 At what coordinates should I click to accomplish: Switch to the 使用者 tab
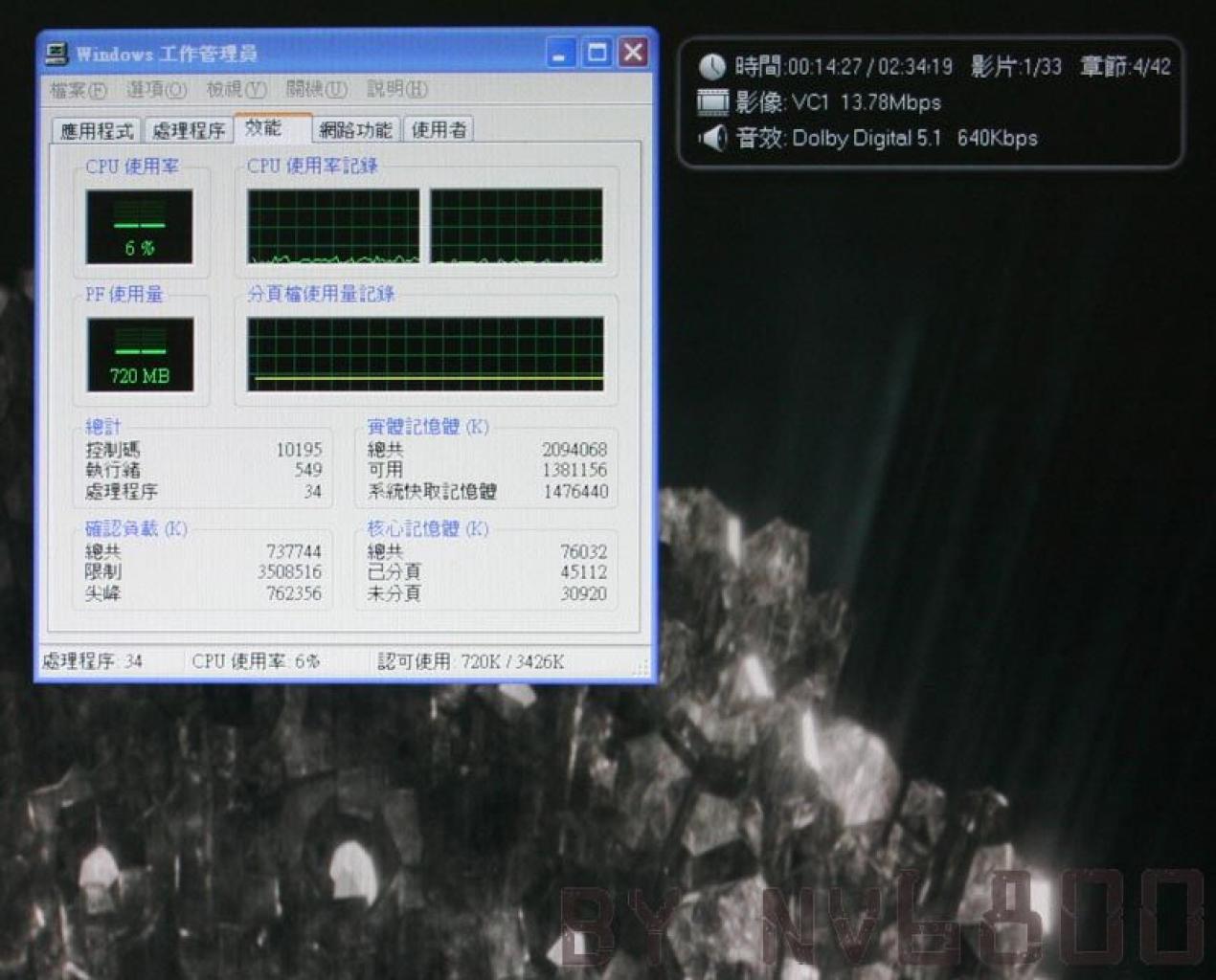tap(439, 130)
